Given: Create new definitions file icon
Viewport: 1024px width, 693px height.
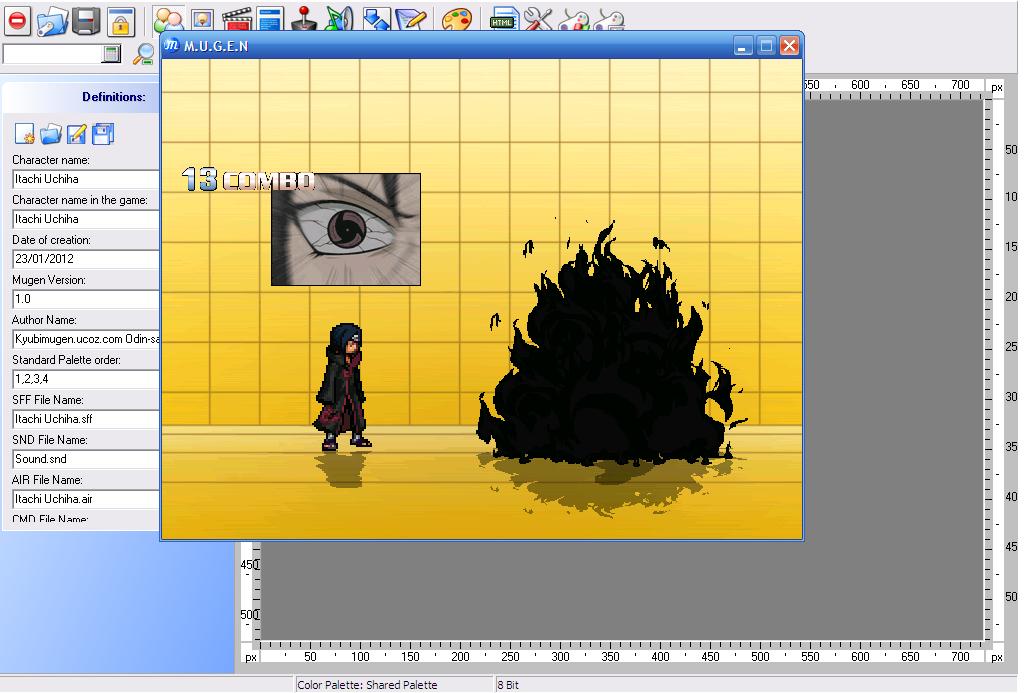Looking at the screenshot, I should point(25,134).
